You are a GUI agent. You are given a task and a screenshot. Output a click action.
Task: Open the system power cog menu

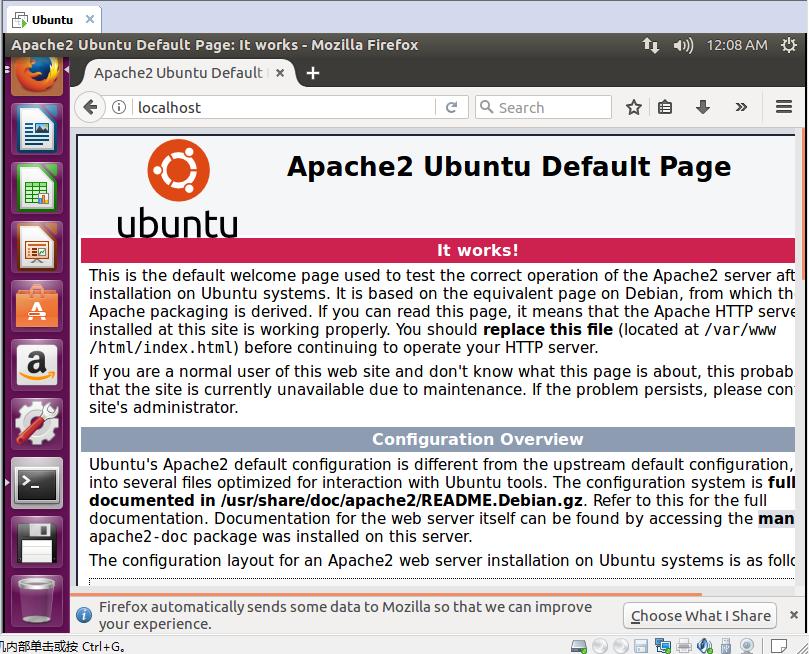pyautogui.click(x=788, y=45)
